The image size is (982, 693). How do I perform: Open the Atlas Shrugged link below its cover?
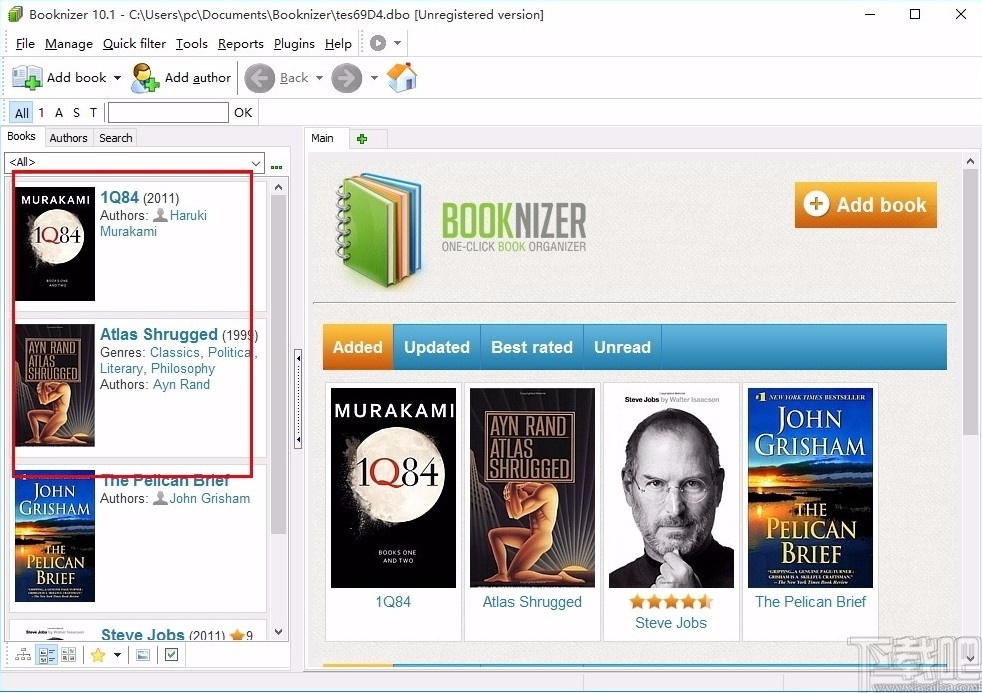[532, 601]
